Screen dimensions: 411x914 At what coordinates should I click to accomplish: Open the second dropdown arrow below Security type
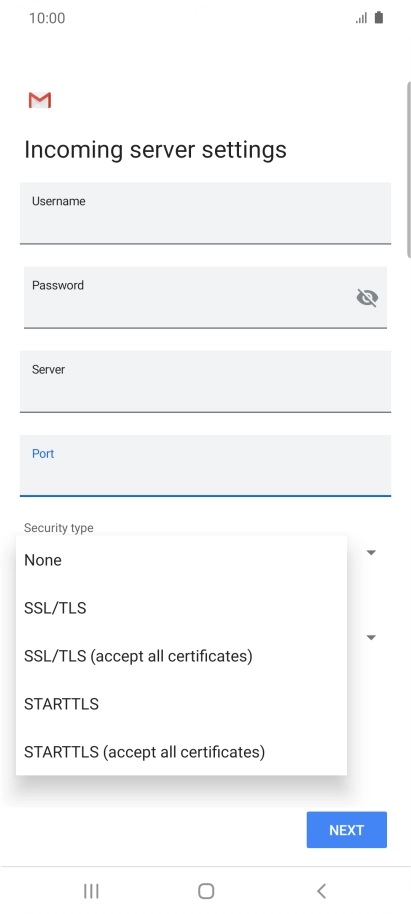click(x=371, y=638)
